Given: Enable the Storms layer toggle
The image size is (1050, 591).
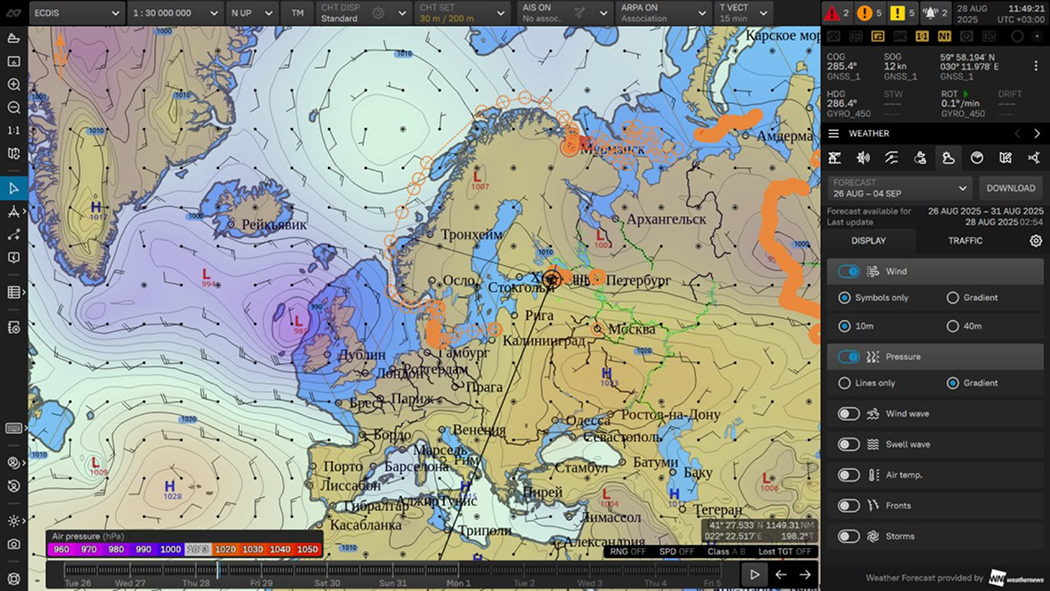Looking at the screenshot, I should 849,536.
